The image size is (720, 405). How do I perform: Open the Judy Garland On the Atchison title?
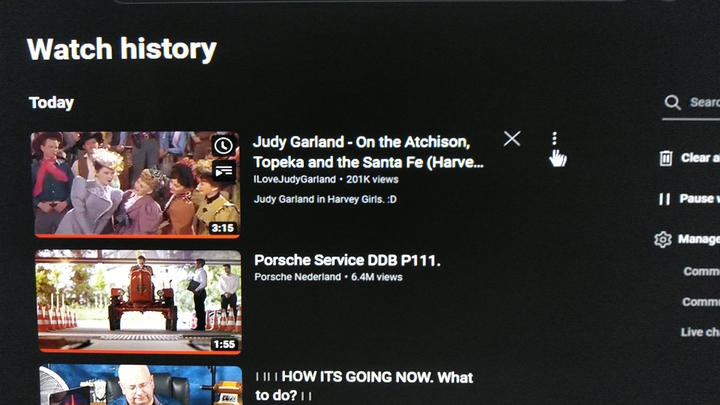click(x=368, y=152)
